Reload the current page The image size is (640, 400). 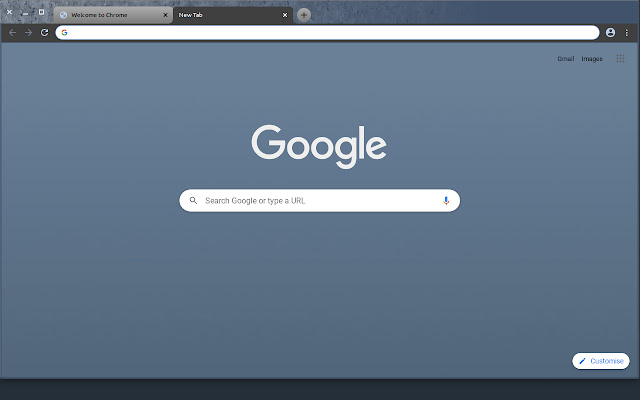(44, 33)
